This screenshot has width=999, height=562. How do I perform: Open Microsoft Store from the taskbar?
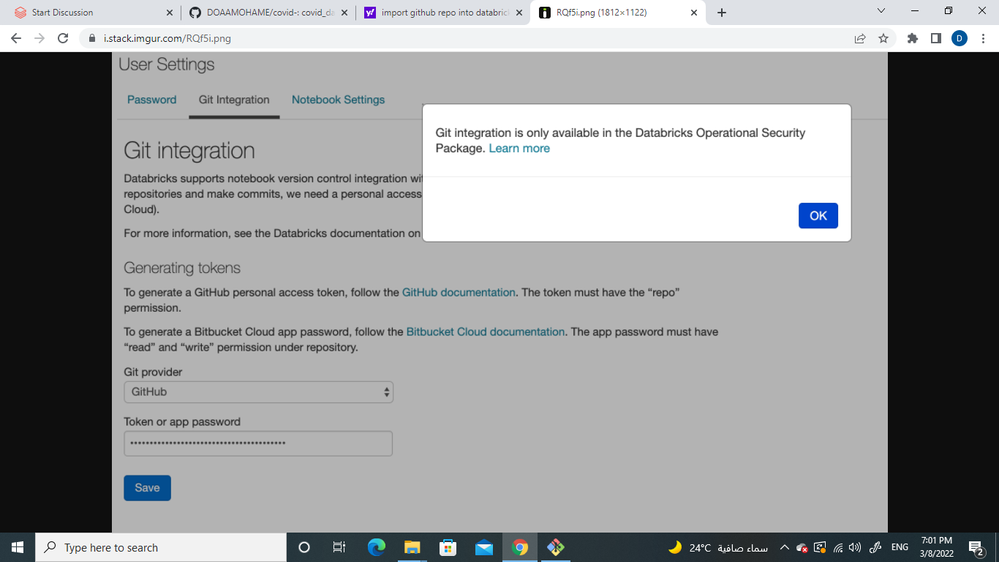pos(448,547)
